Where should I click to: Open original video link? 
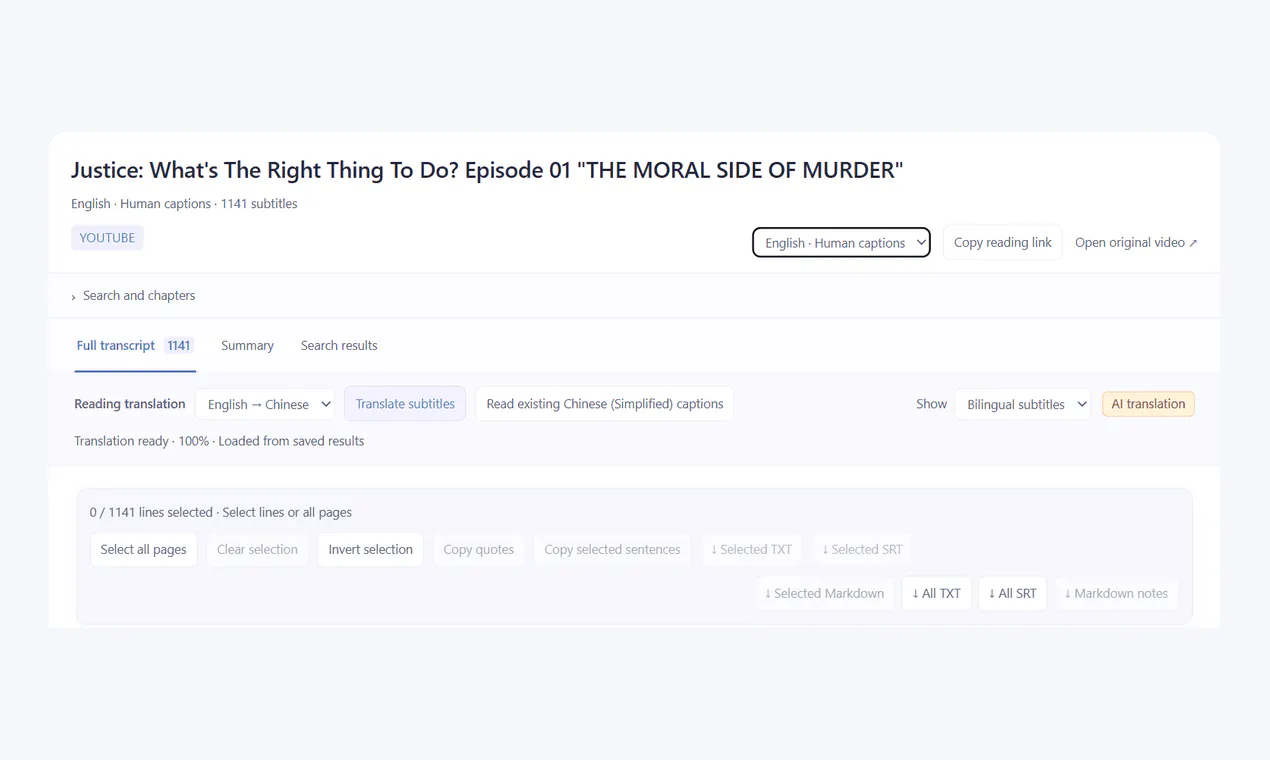click(x=1136, y=242)
